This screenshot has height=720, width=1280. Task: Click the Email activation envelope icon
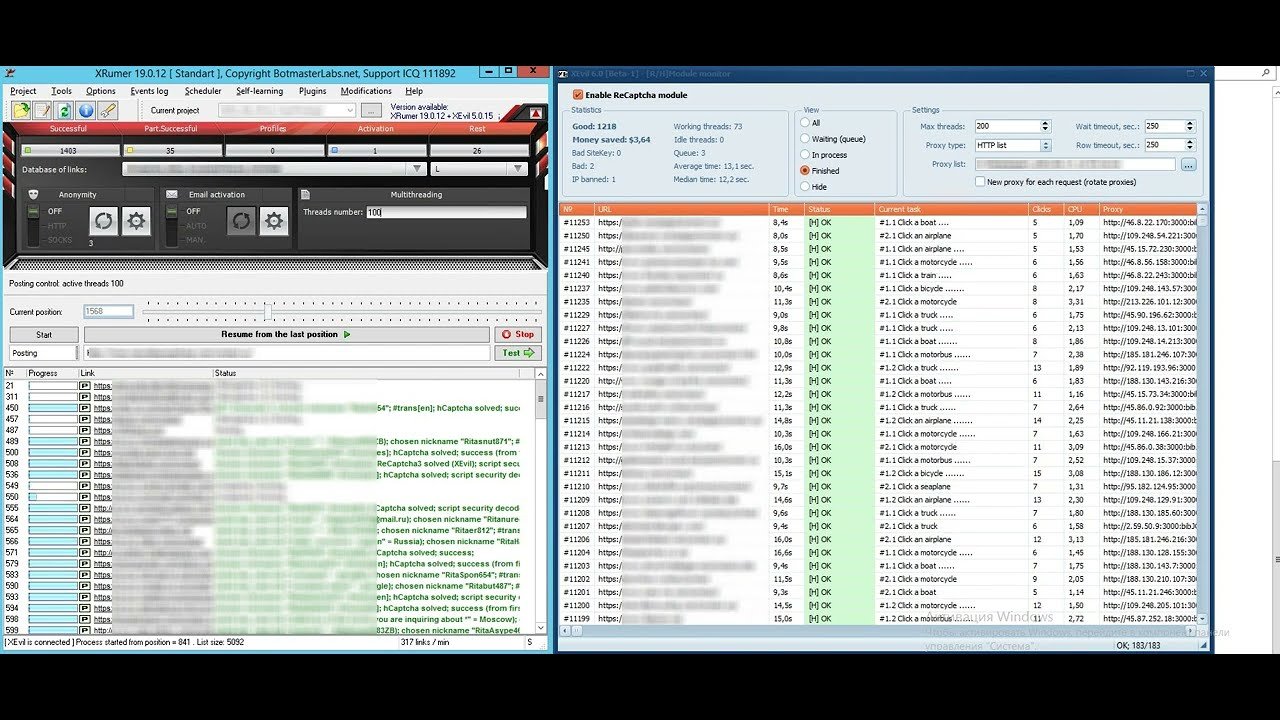(171, 194)
